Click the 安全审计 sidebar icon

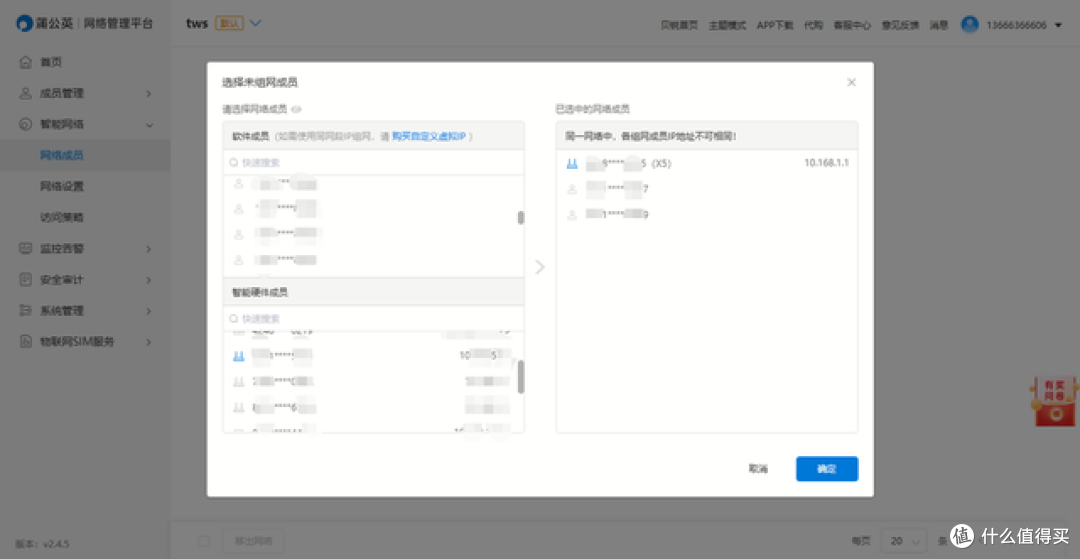[25, 280]
